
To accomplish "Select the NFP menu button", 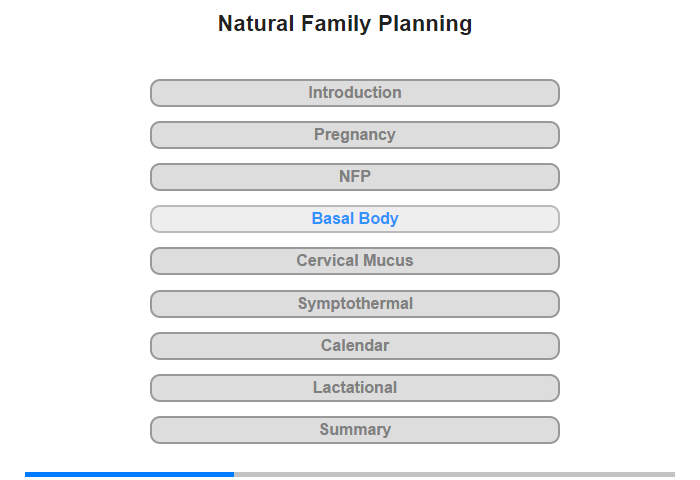I will click(x=355, y=177).
